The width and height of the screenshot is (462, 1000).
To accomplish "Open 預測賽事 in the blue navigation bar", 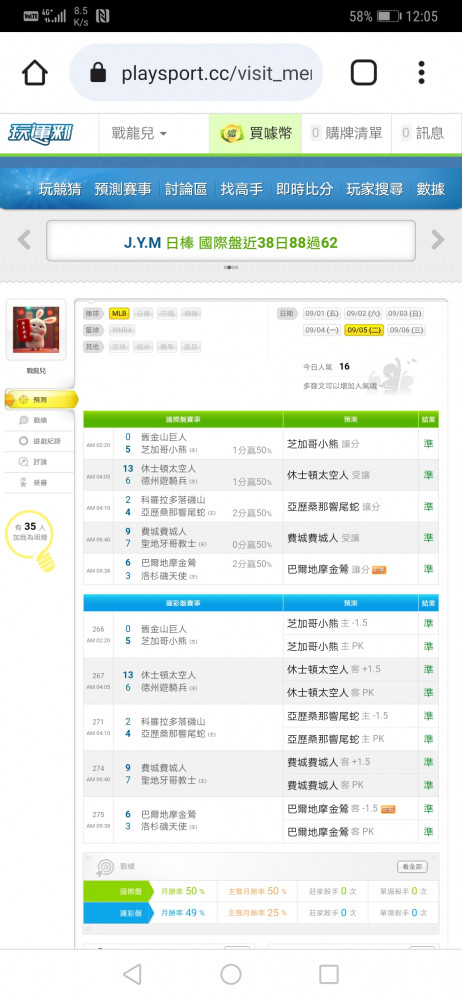I will pyautogui.click(x=123, y=189).
